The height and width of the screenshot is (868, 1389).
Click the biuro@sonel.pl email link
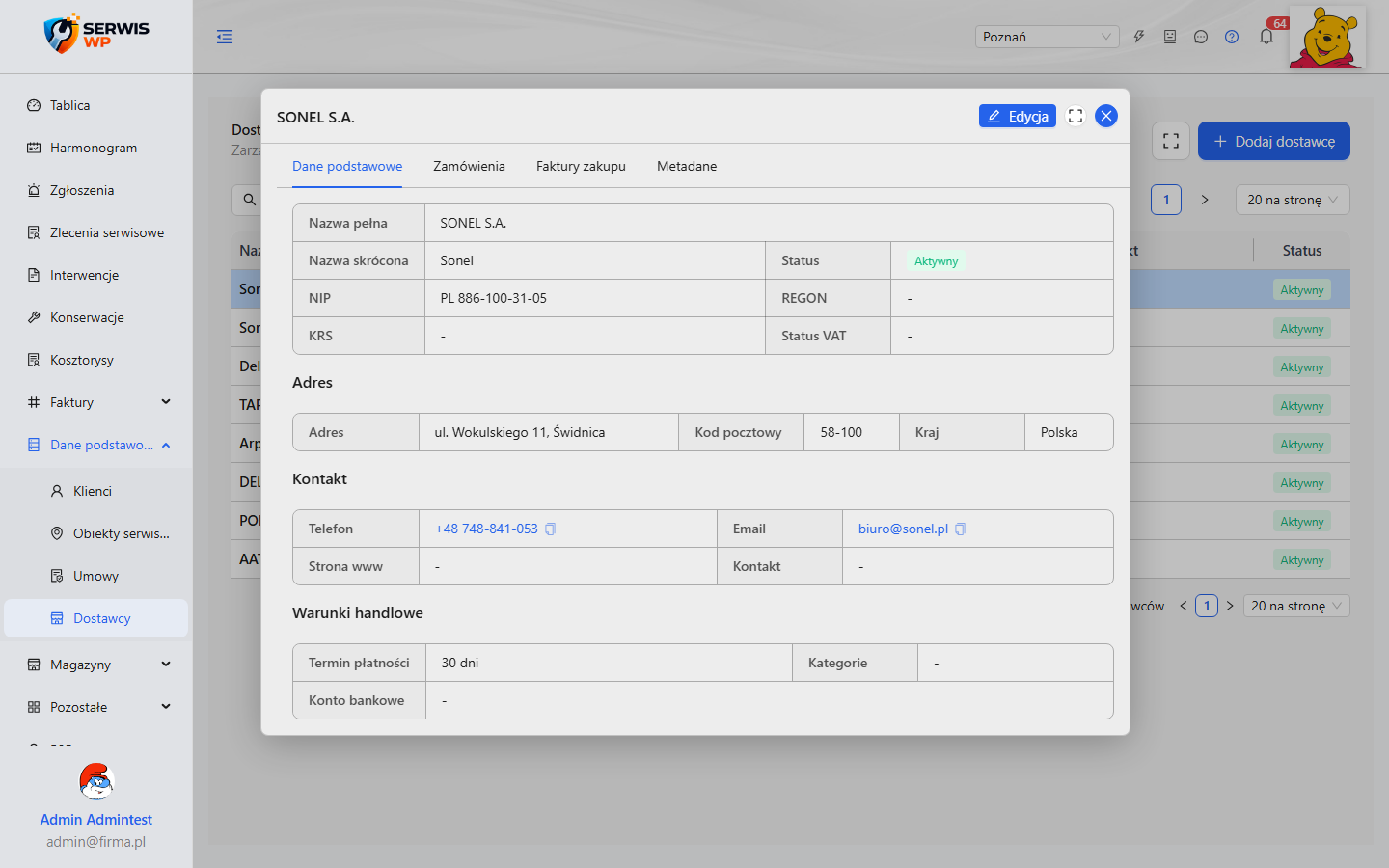coord(903,529)
